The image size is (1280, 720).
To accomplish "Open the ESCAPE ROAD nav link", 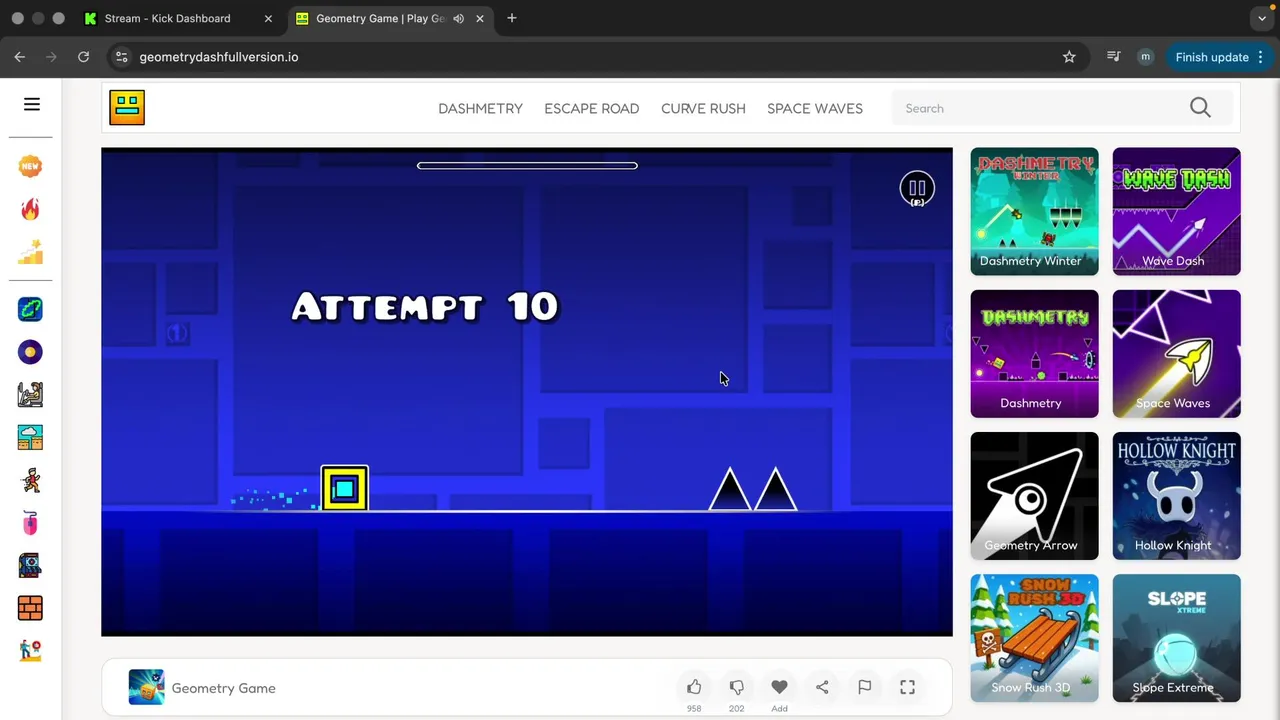I will pos(592,108).
